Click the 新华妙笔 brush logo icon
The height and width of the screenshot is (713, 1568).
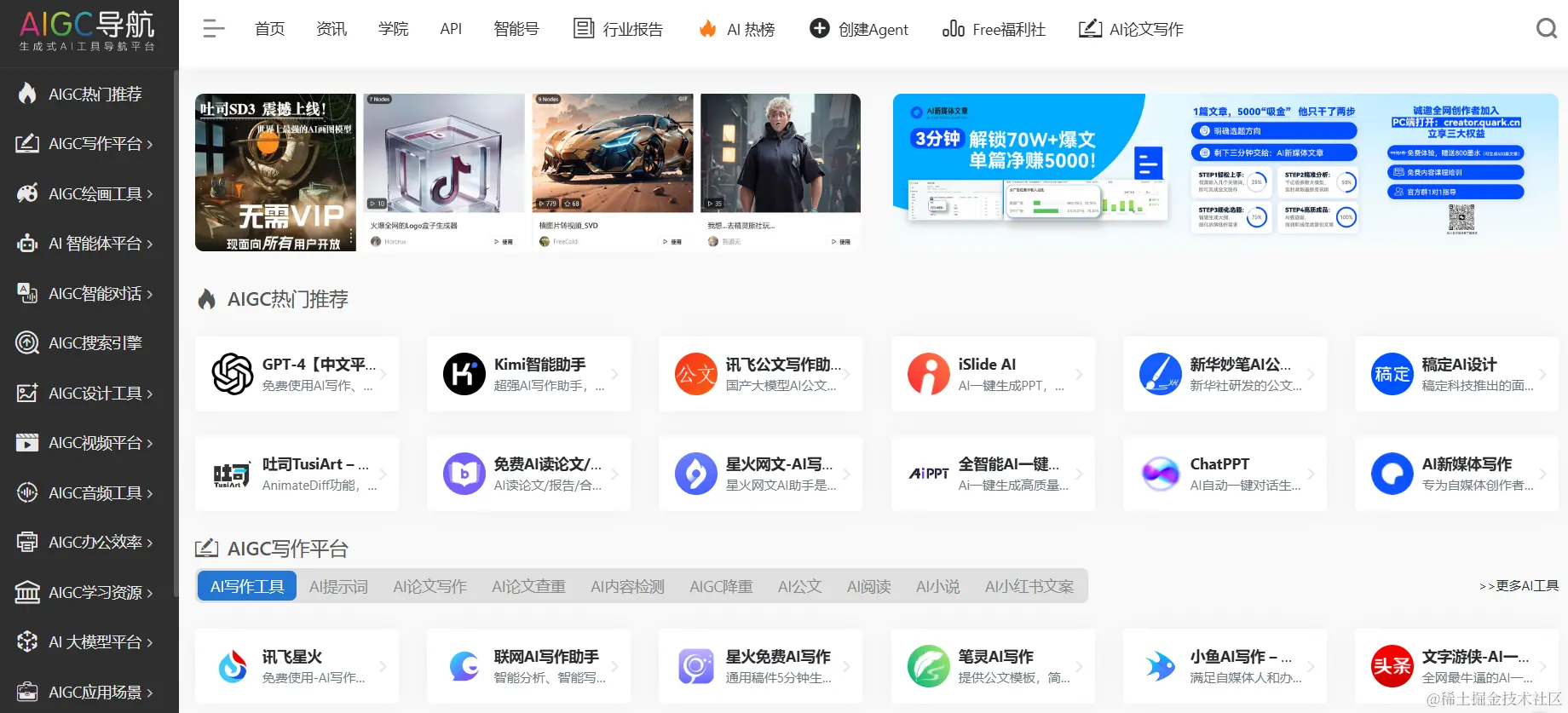(1161, 374)
